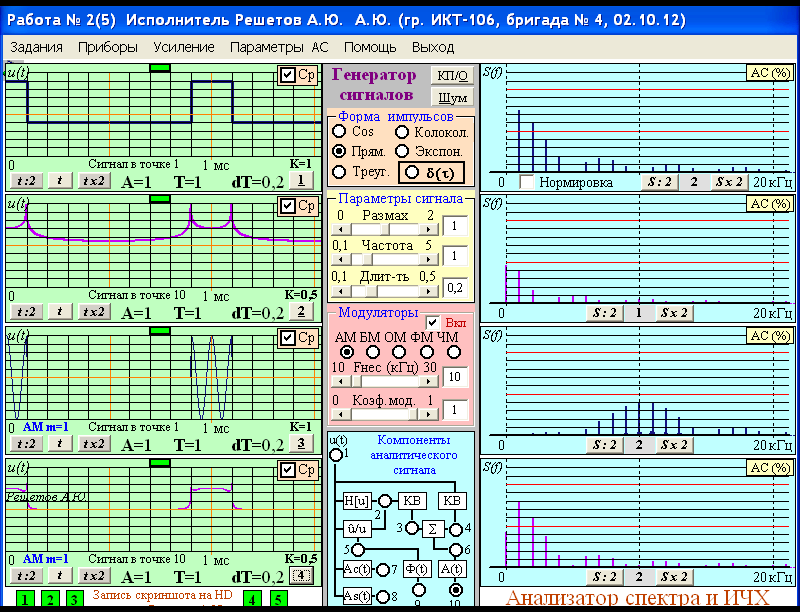Open the Задания menu
The width and height of the screenshot is (800, 612).
coord(36,47)
